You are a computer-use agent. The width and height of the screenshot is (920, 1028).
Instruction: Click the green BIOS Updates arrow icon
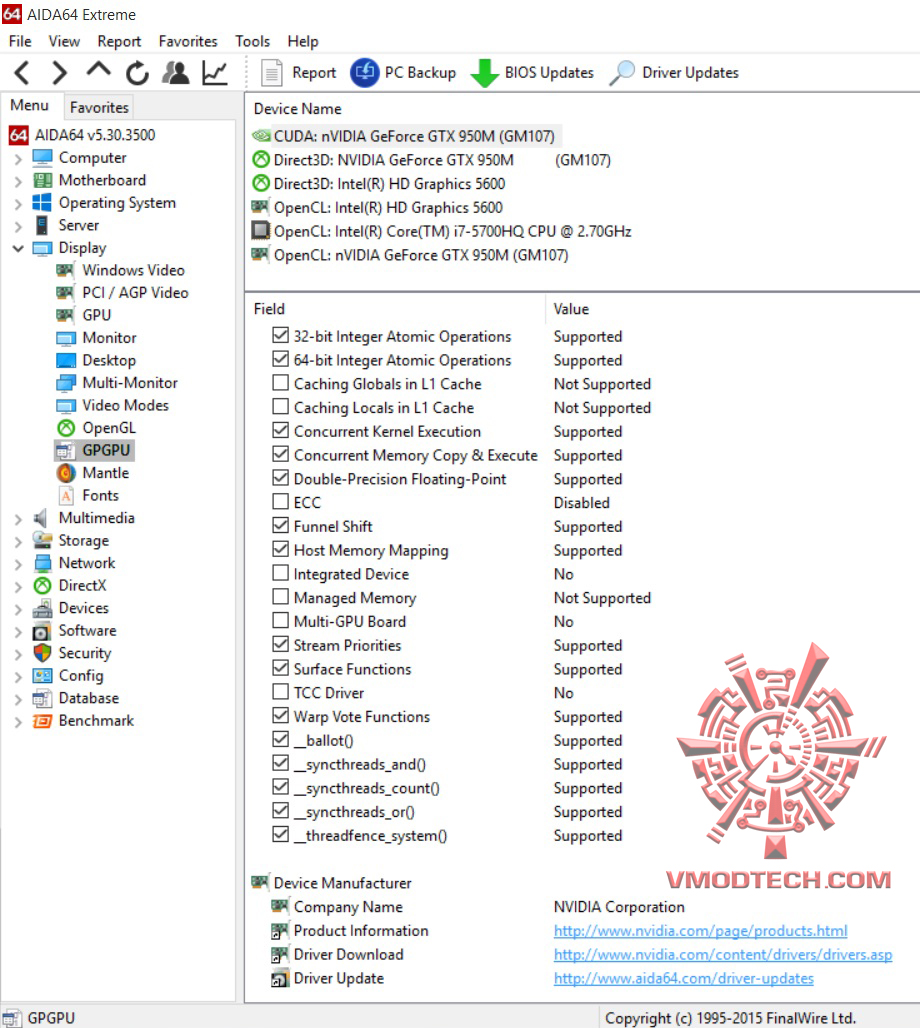(x=485, y=73)
